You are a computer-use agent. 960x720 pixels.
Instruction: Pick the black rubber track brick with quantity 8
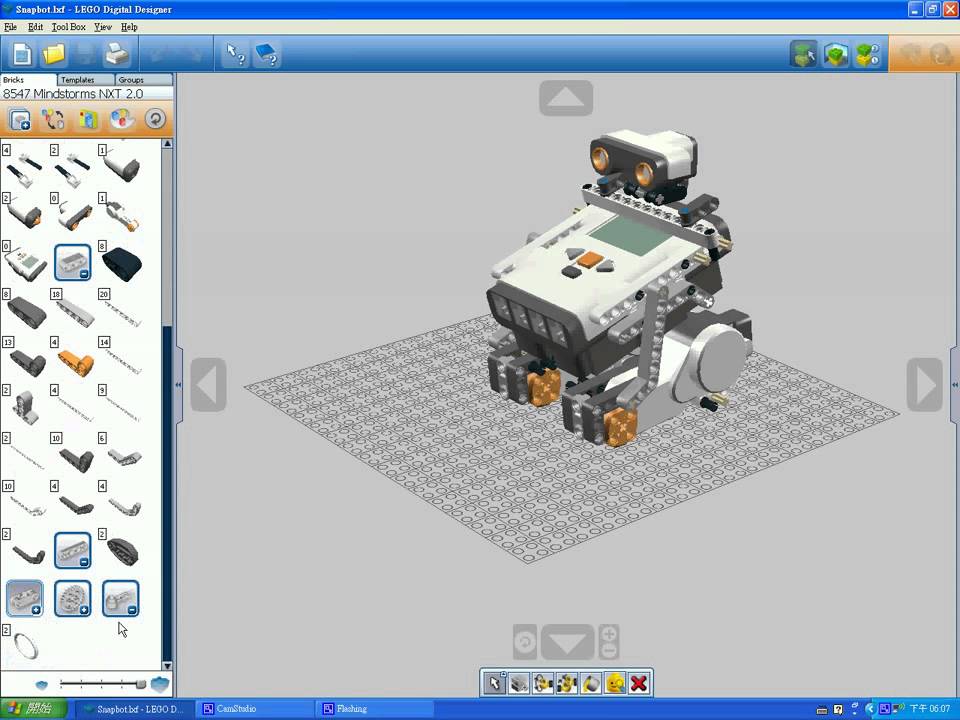pyautogui.click(x=121, y=263)
